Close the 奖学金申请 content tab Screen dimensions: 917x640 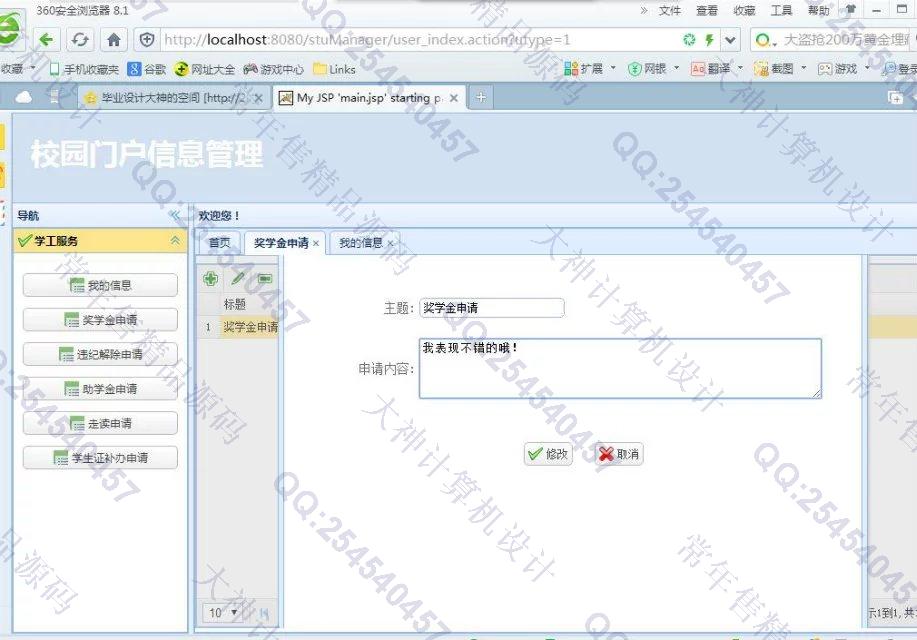click(316, 243)
